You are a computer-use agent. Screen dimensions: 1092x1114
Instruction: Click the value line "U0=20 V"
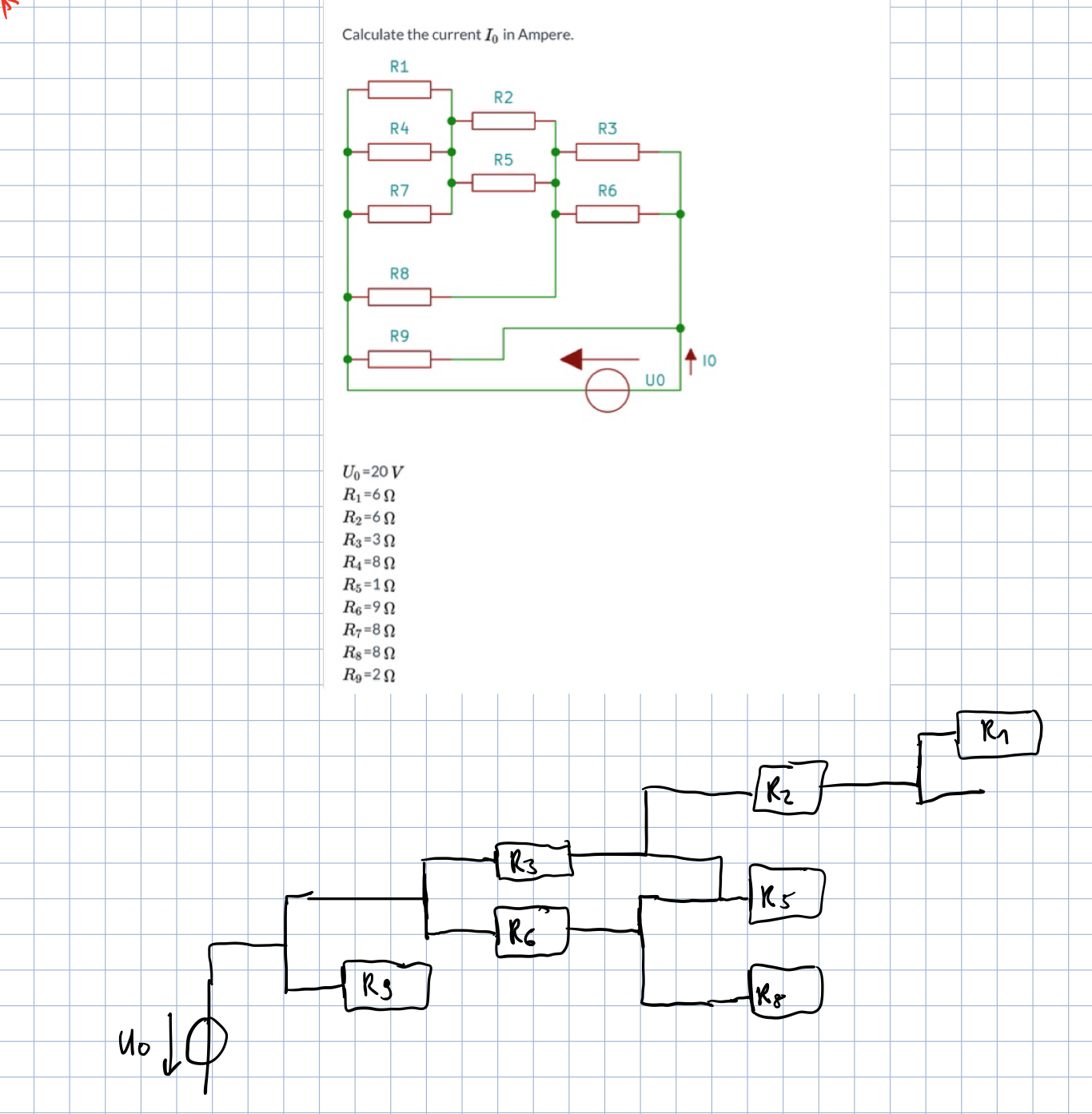click(x=373, y=472)
